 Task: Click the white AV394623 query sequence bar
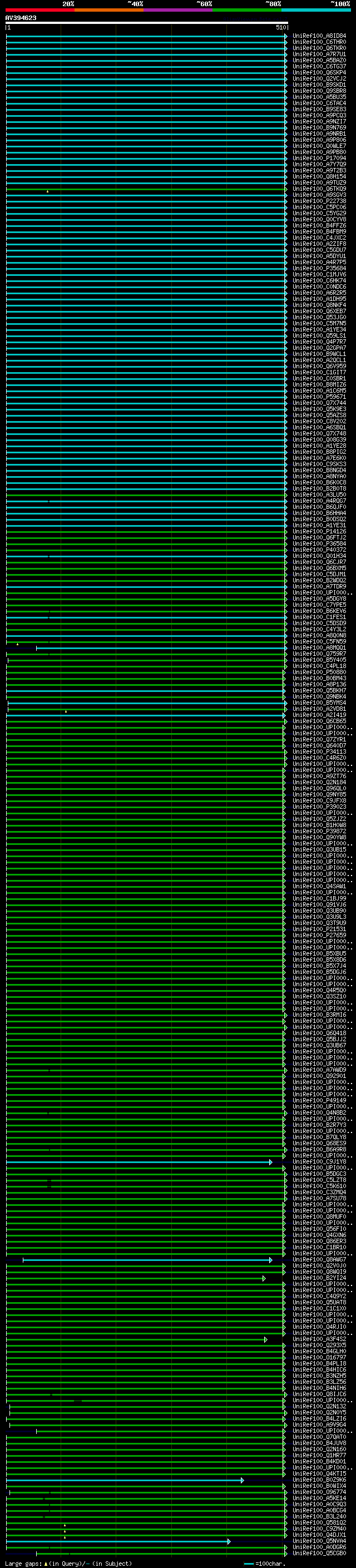[147, 22]
